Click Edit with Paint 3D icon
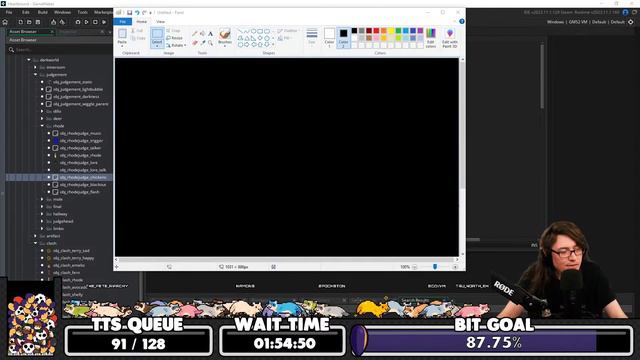Screen dimensions: 640x360 tap(449, 38)
